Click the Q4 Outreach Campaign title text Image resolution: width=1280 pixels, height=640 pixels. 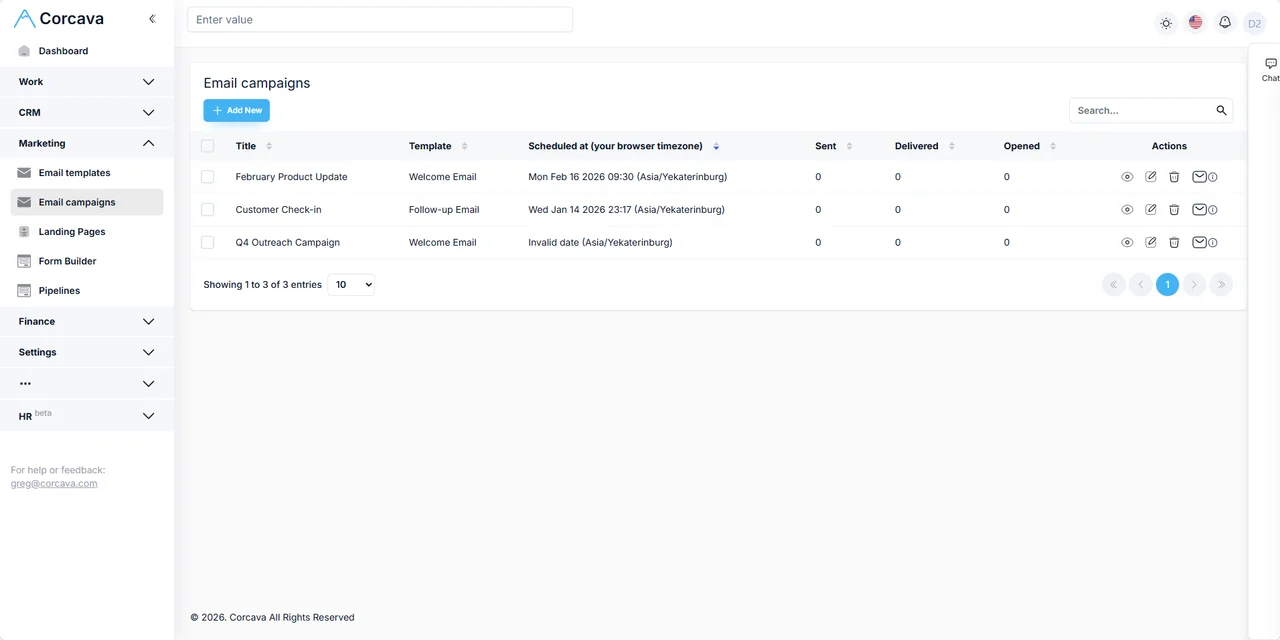click(288, 243)
